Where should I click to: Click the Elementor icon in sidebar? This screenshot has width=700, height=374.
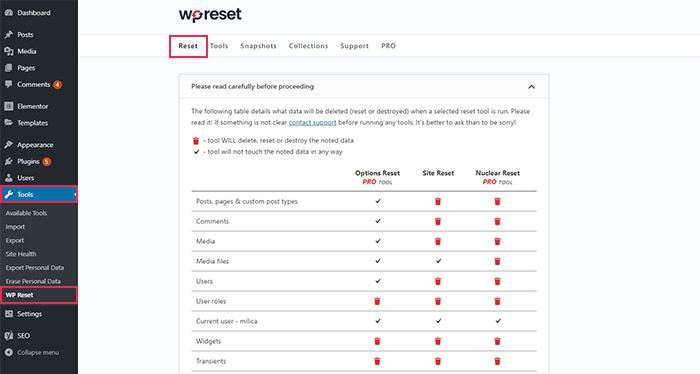point(8,106)
